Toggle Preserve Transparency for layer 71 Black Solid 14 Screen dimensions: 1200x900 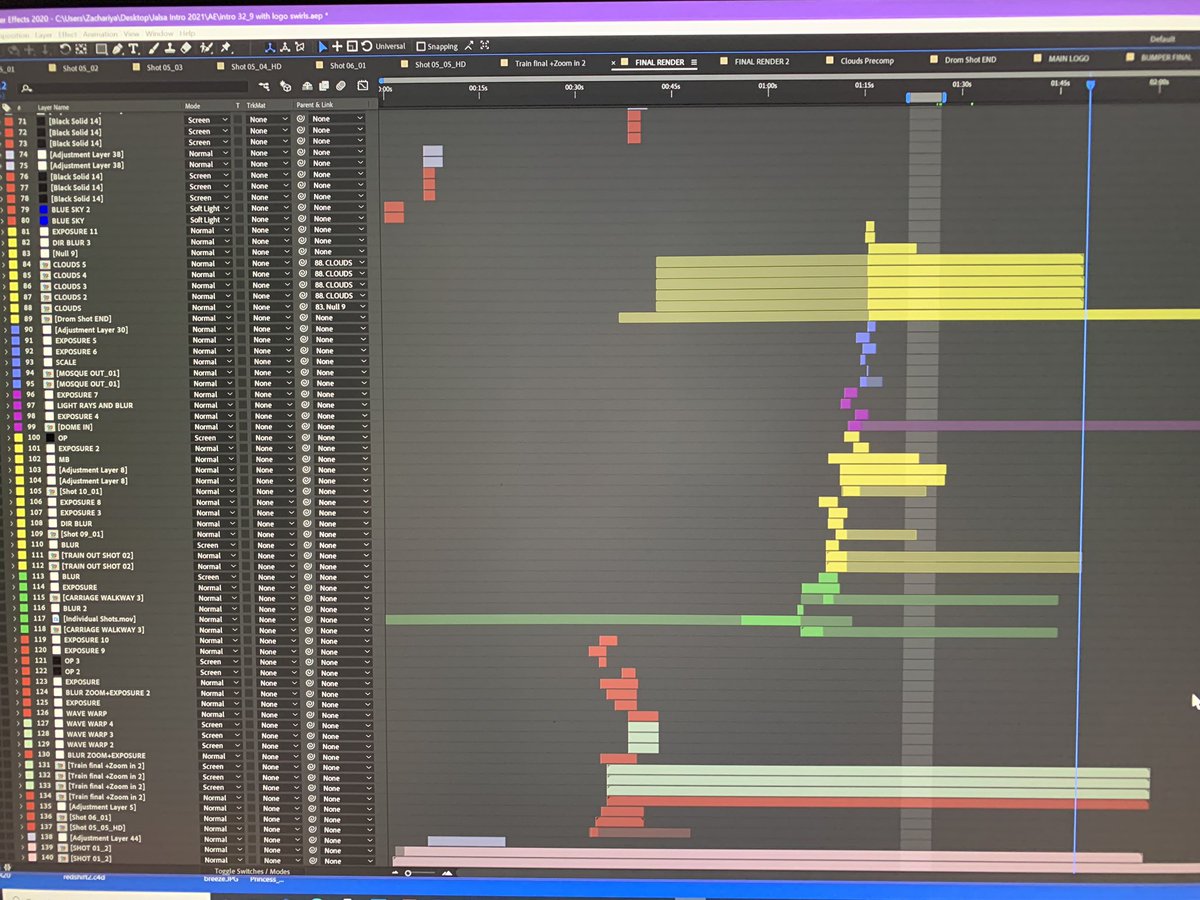239,120
